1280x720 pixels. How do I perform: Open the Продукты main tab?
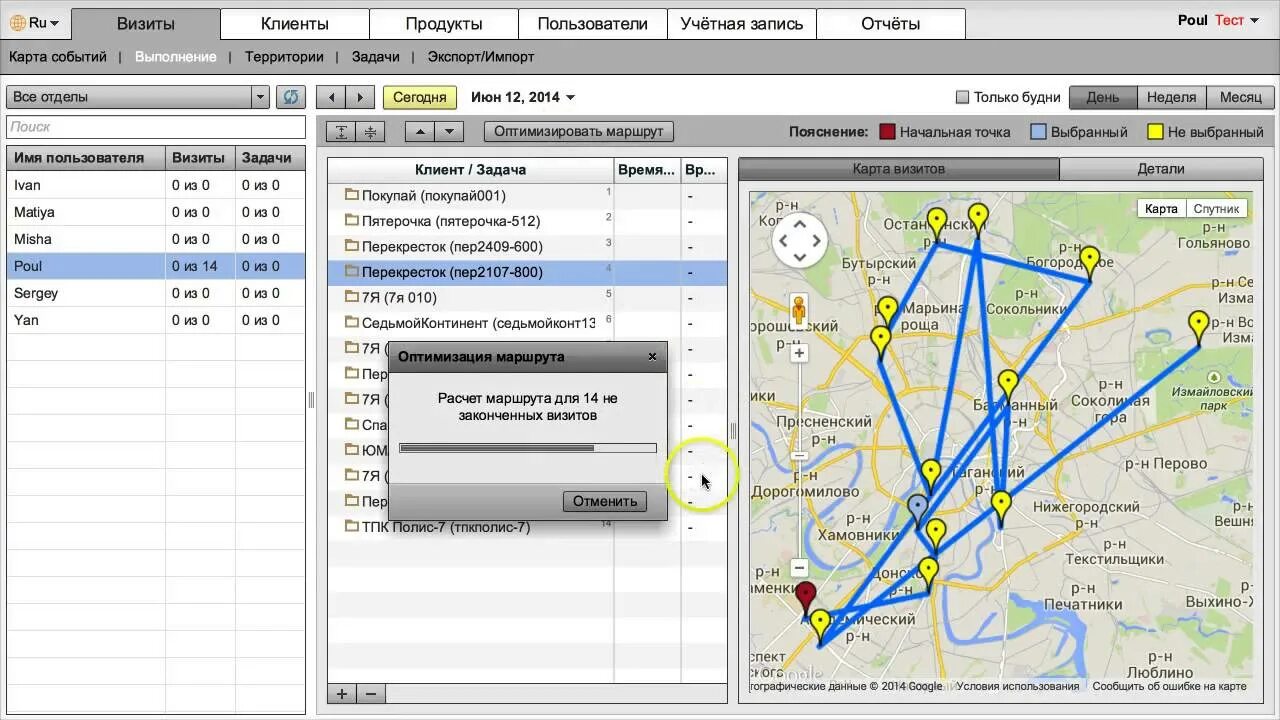444,23
